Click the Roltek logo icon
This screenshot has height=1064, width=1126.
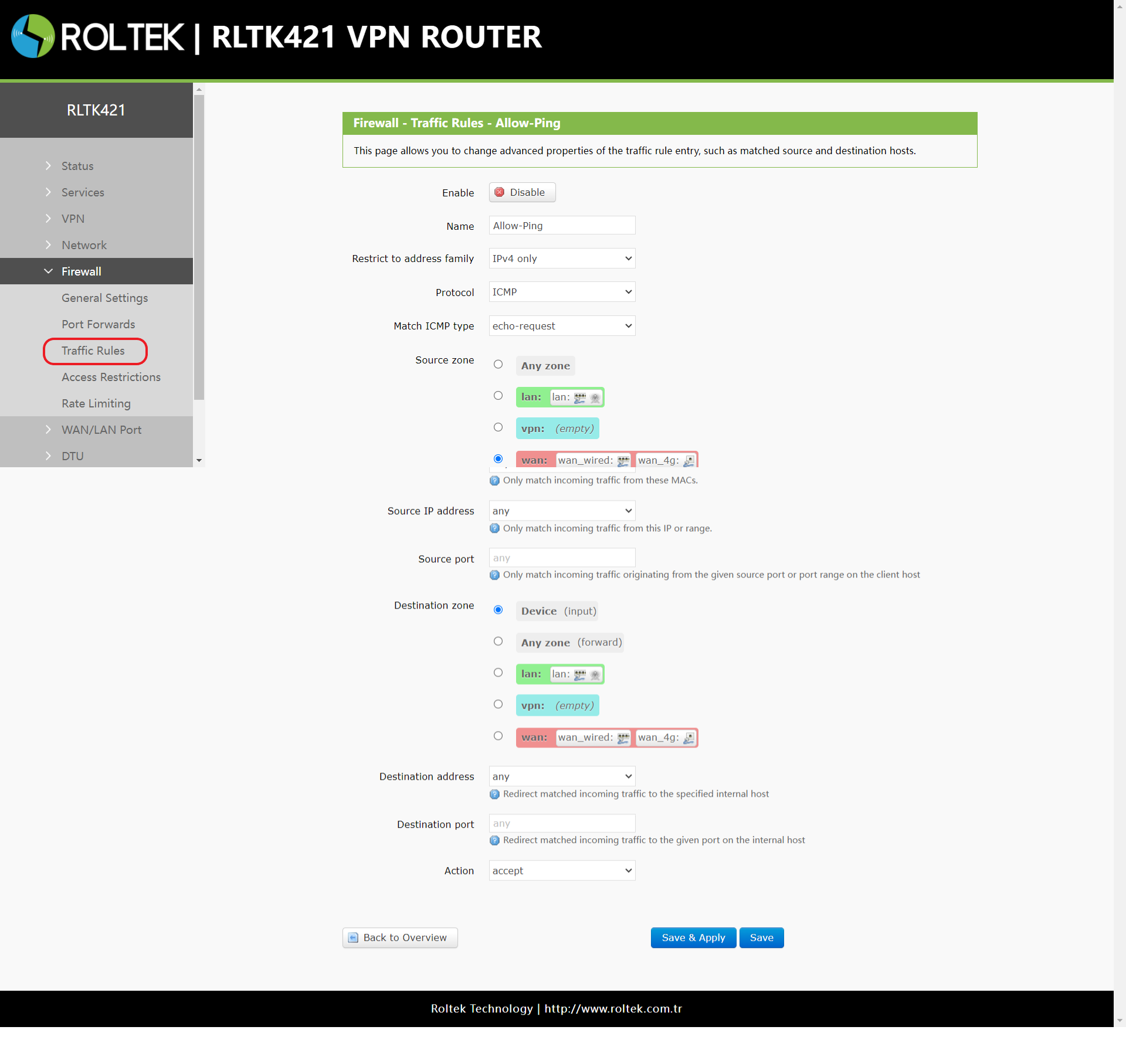tap(33, 36)
